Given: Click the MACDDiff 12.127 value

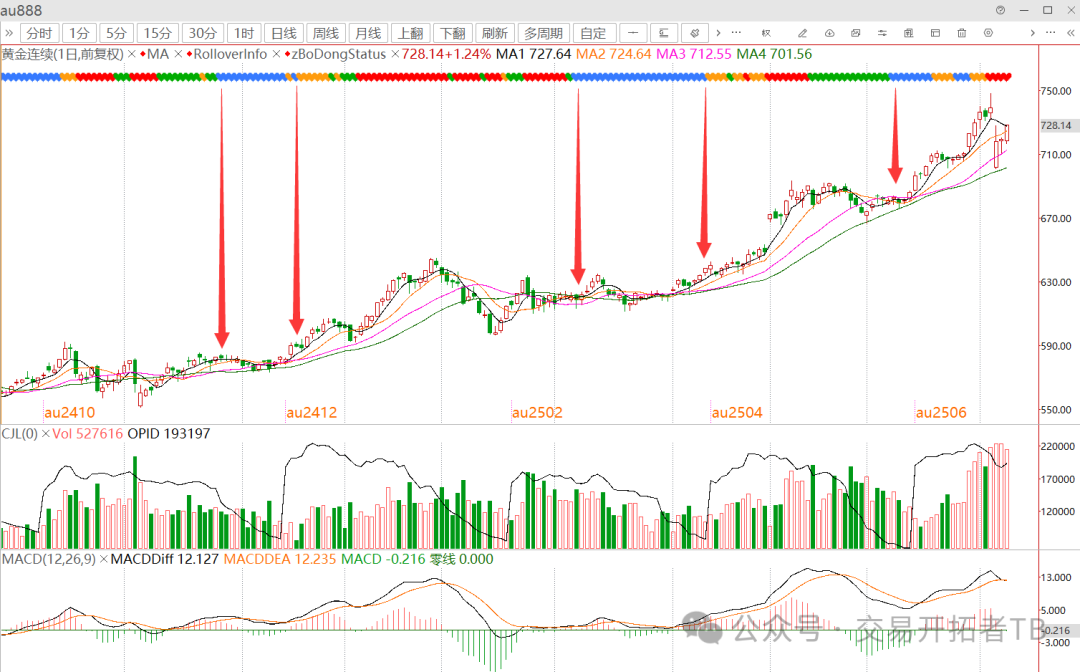Looking at the screenshot, I should pos(165,559).
